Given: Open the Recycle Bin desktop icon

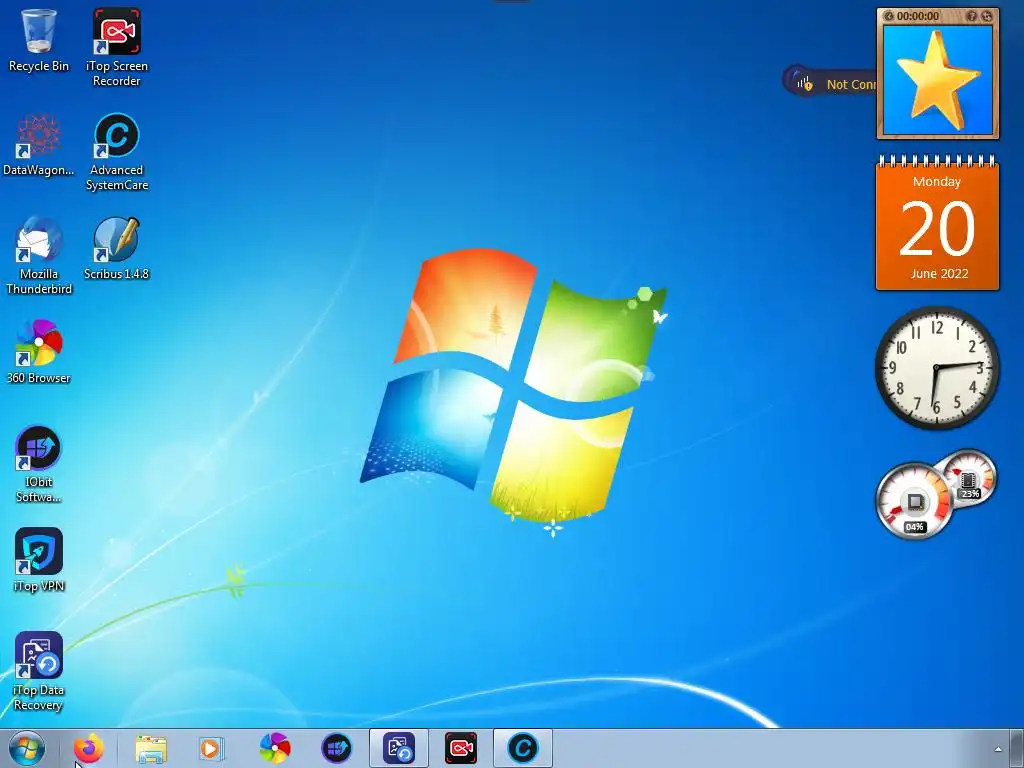Looking at the screenshot, I should 39,39.
